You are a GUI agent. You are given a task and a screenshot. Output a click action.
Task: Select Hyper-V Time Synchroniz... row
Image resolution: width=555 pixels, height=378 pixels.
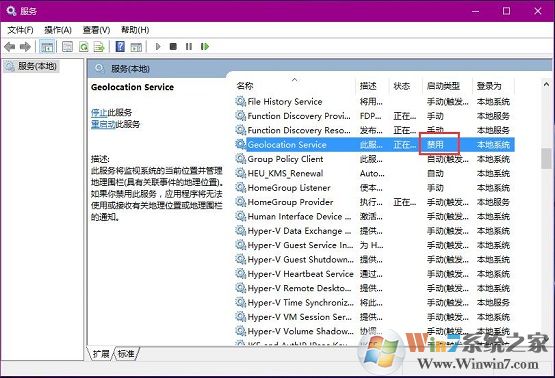click(x=374, y=303)
